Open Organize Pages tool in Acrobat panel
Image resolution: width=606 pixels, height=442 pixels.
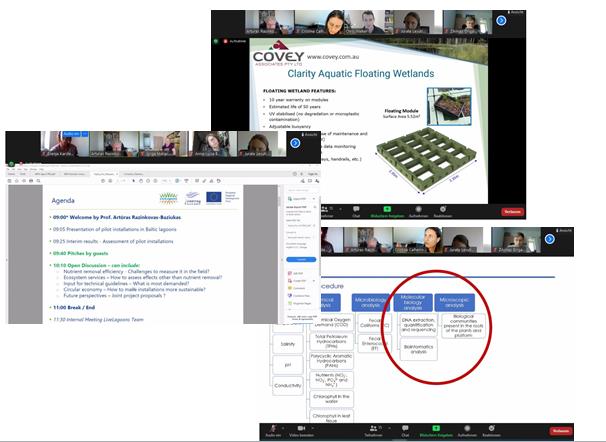[299, 303]
